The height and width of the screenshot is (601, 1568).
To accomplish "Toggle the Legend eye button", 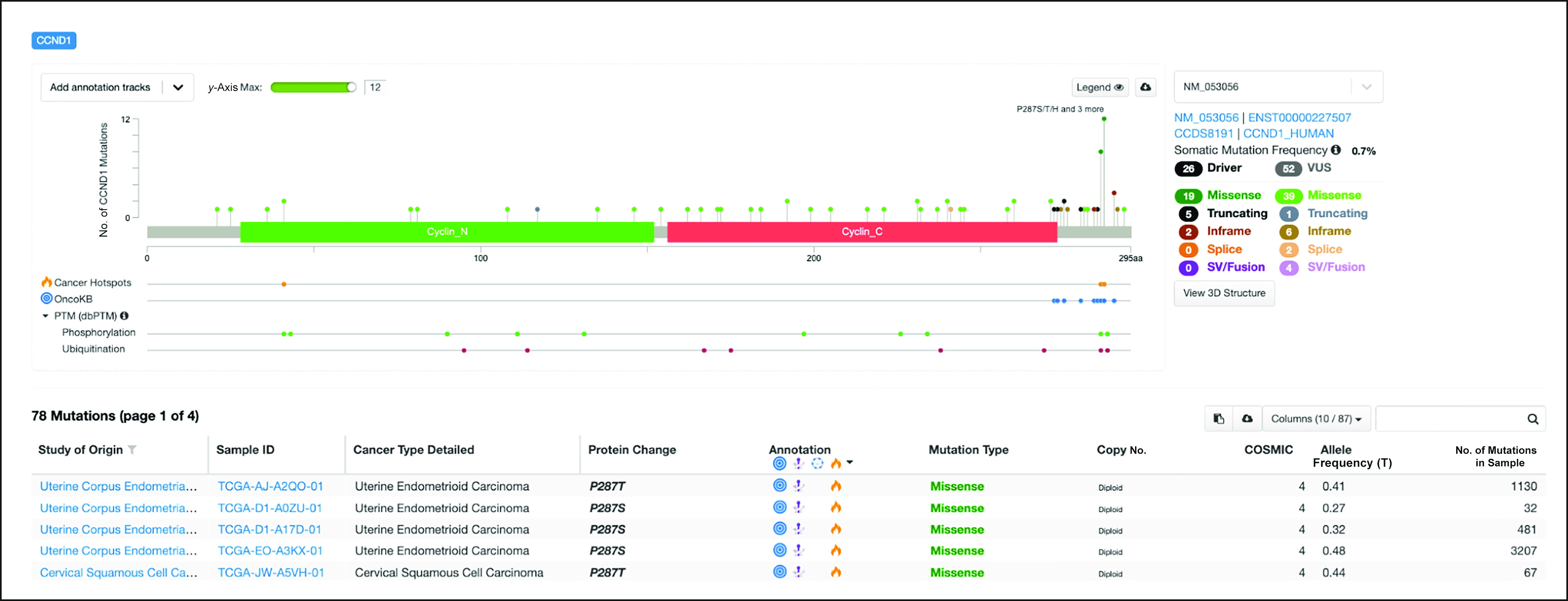I will tap(1100, 87).
